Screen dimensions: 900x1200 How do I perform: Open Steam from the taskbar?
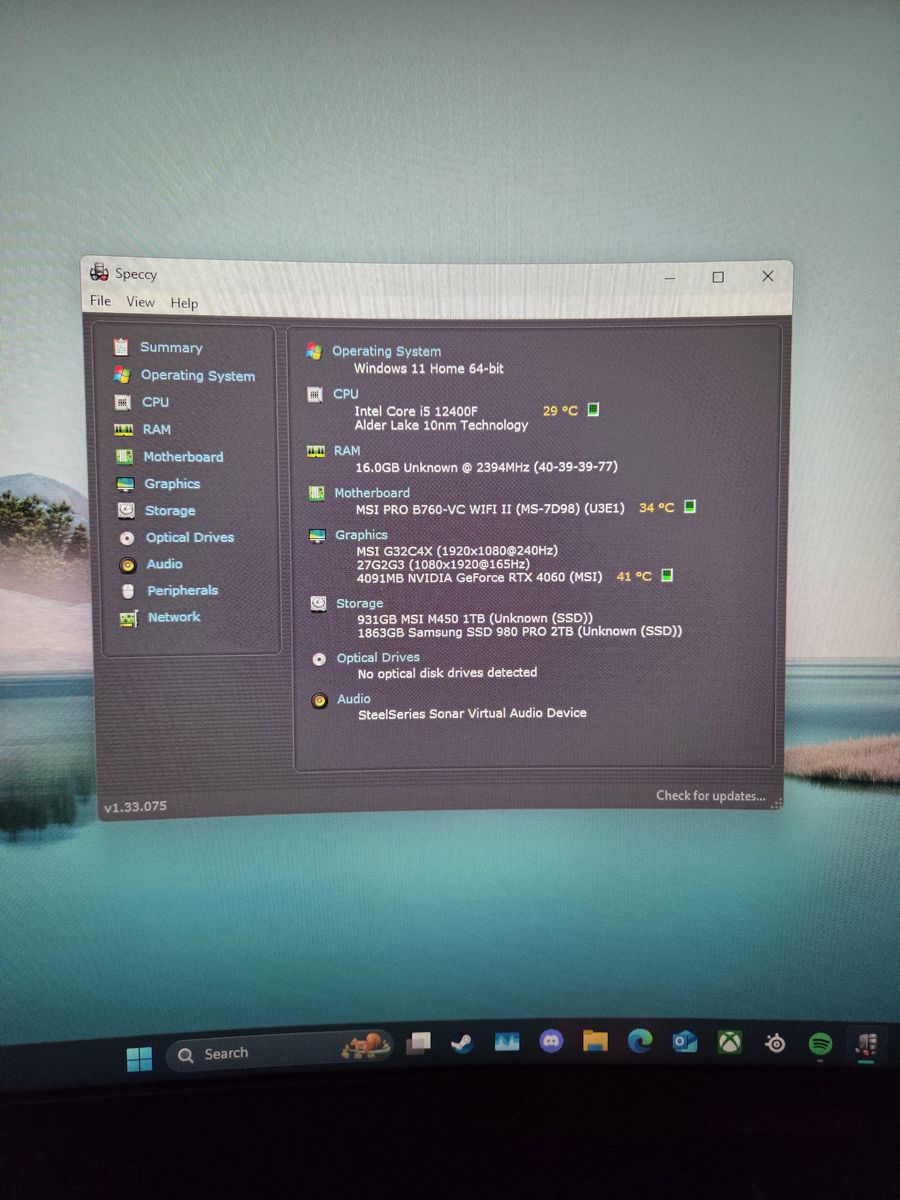(461, 1043)
